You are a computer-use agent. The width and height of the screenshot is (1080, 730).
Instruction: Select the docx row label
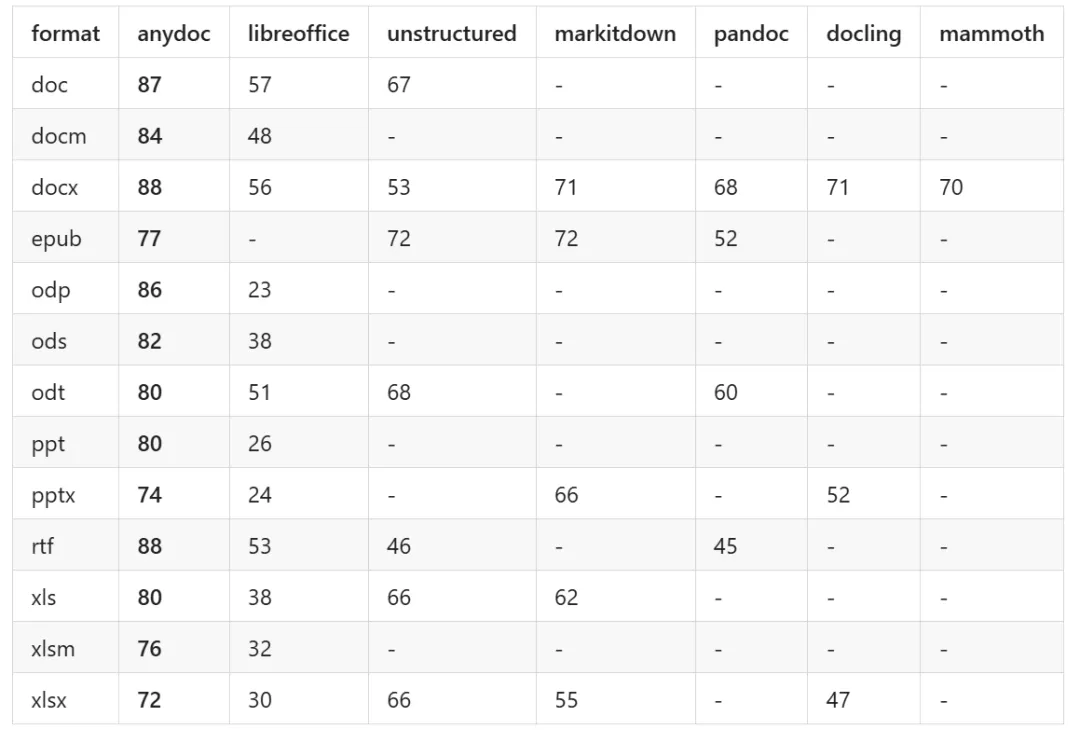(54, 187)
